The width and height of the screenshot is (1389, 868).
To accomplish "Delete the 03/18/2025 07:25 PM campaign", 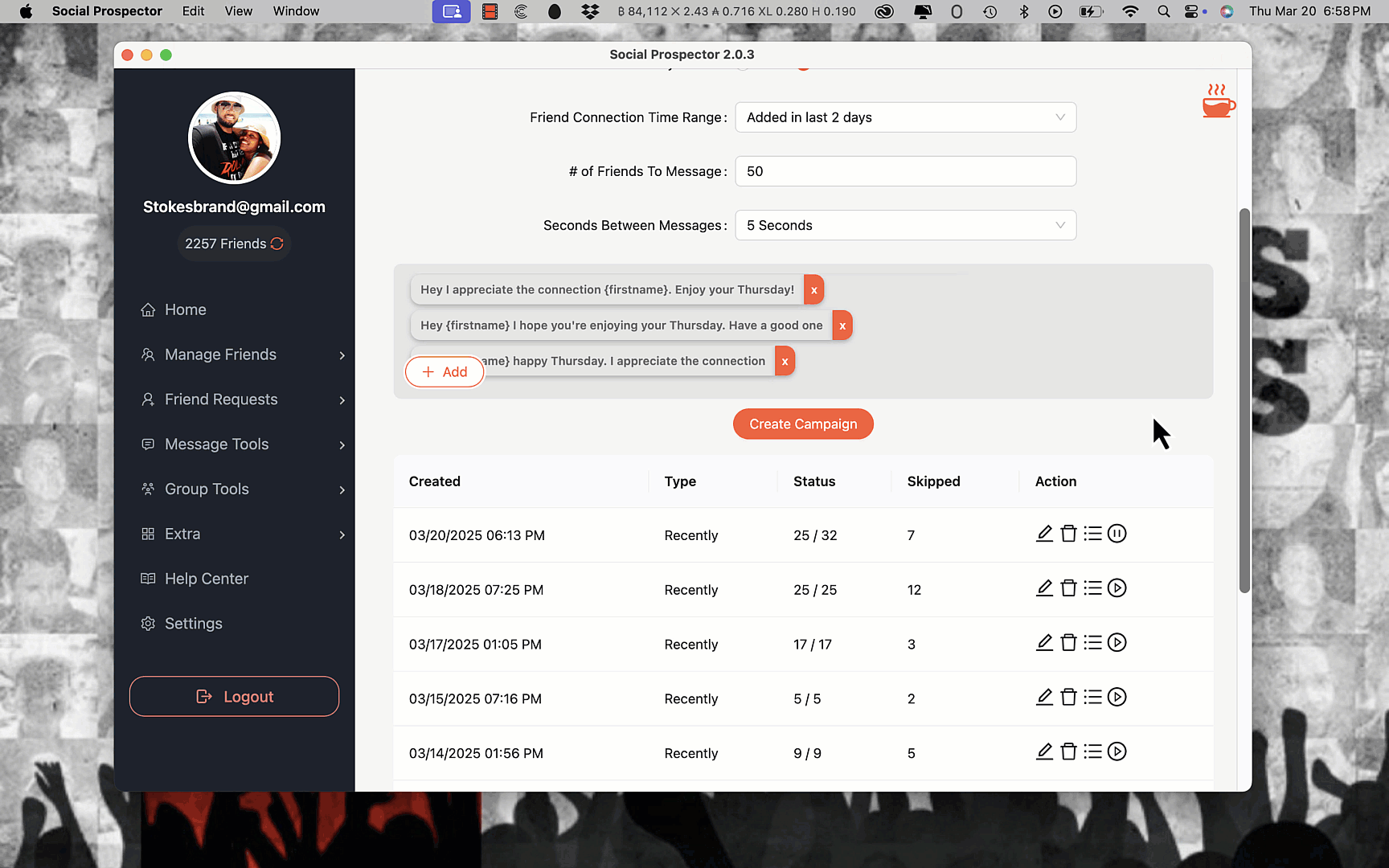I will [x=1068, y=588].
